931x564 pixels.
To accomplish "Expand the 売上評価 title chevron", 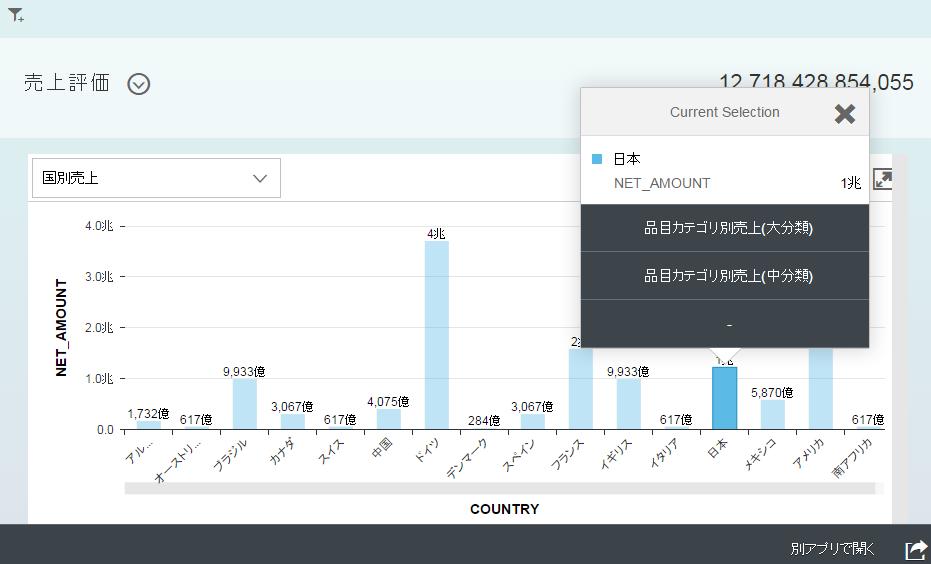I will (x=139, y=84).
